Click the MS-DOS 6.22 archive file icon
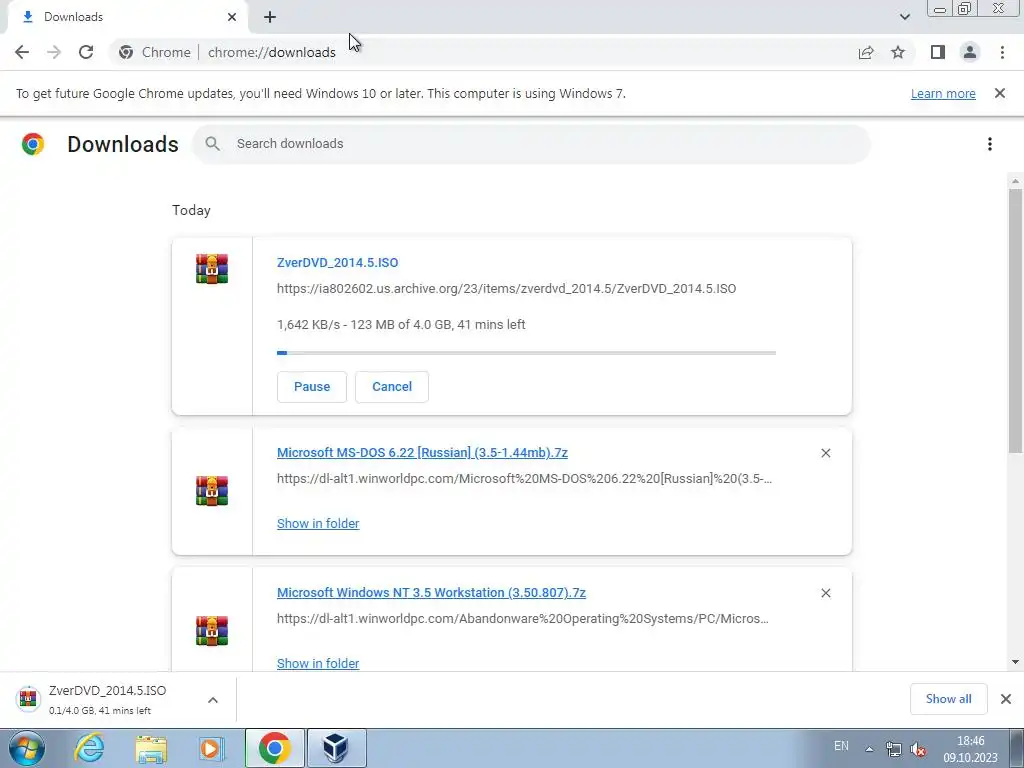The image size is (1024, 768). 212,490
